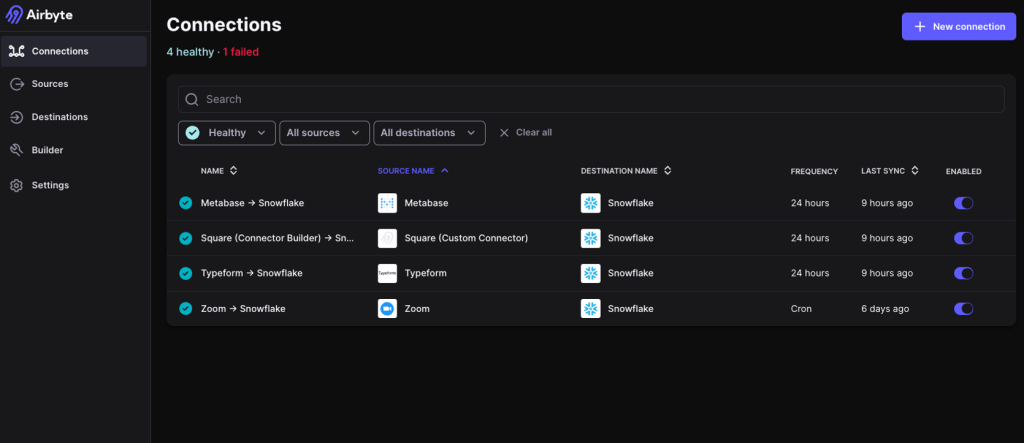Open the Builder sidebar item
The height and width of the screenshot is (443, 1024).
[x=74, y=150]
